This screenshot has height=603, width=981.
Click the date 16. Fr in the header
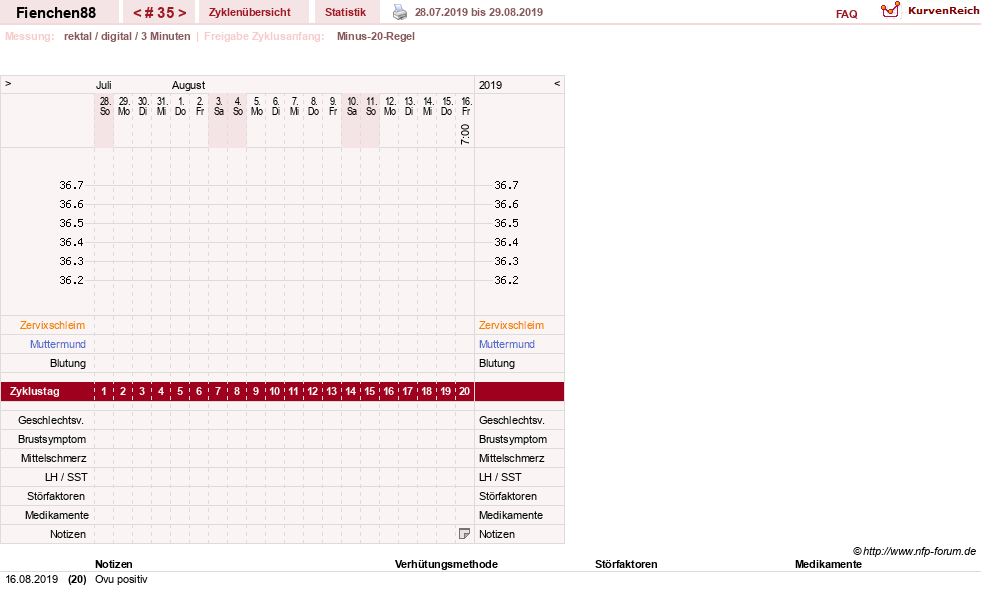[x=466, y=106]
